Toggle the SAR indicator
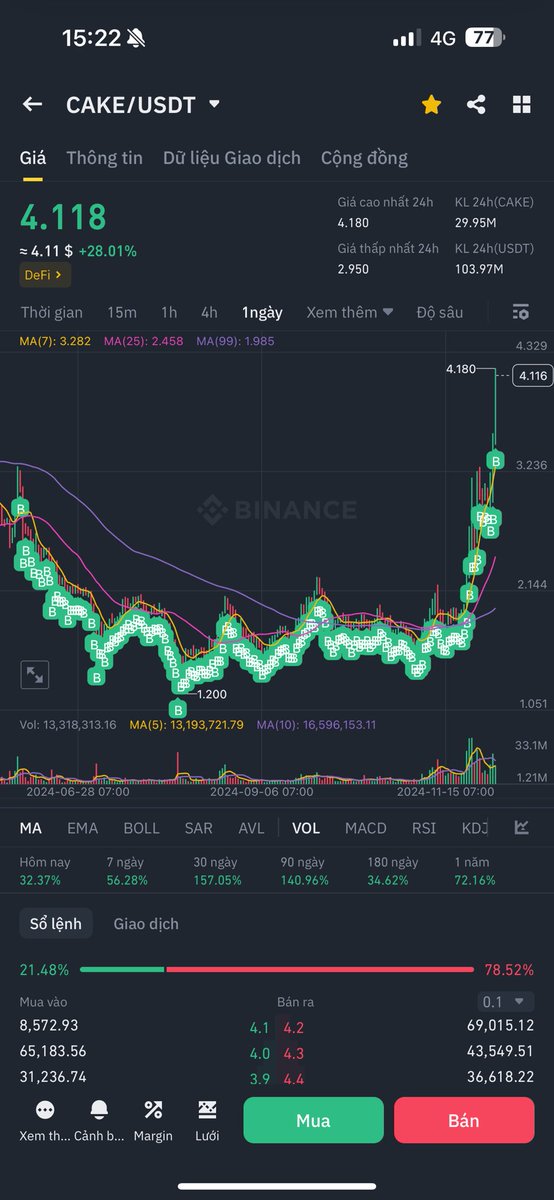This screenshot has width=554, height=1200. pyautogui.click(x=198, y=828)
